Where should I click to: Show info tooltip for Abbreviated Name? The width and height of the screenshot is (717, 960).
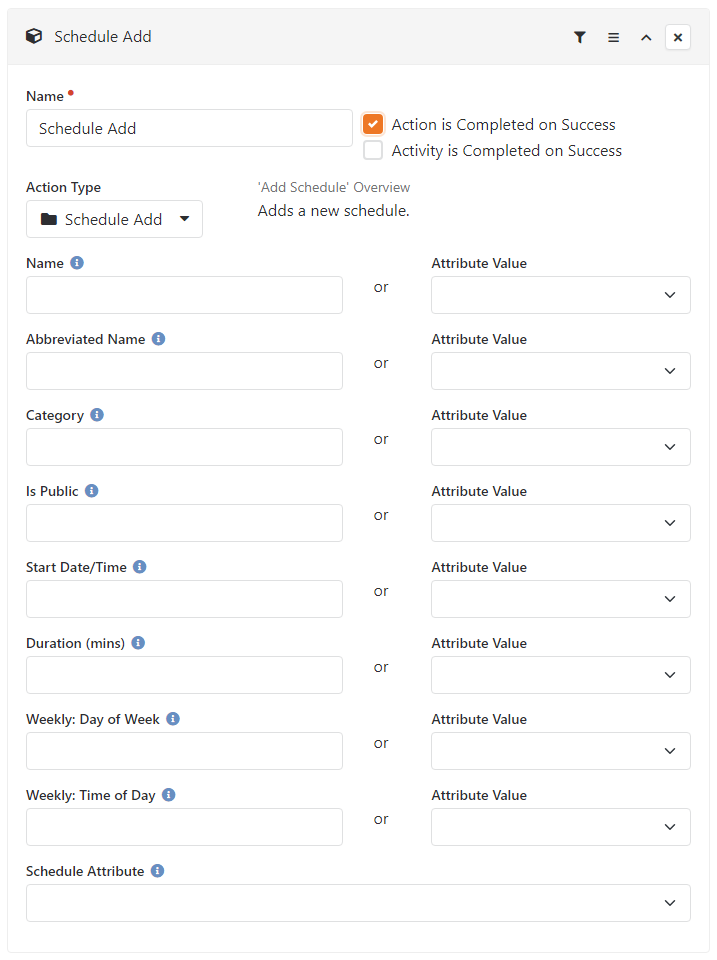[x=159, y=339]
